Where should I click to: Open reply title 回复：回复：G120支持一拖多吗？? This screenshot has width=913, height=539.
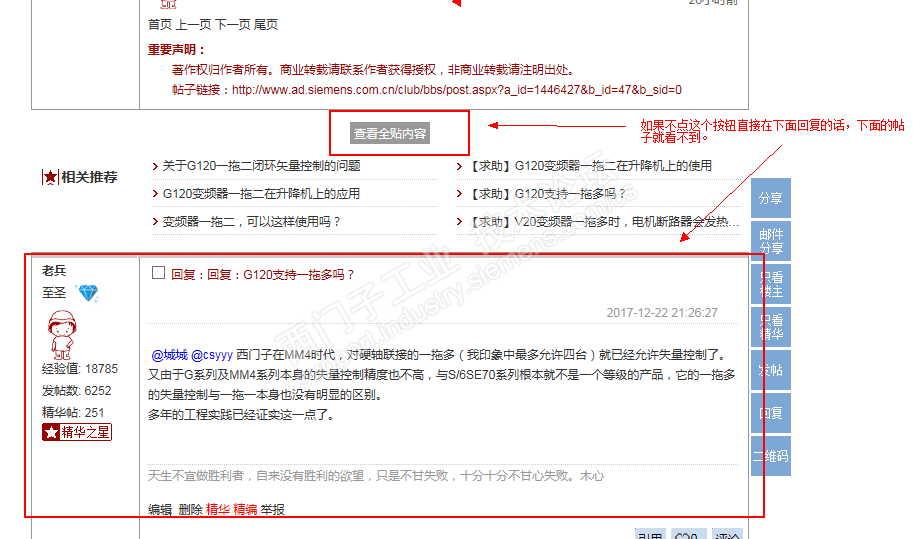click(x=262, y=275)
